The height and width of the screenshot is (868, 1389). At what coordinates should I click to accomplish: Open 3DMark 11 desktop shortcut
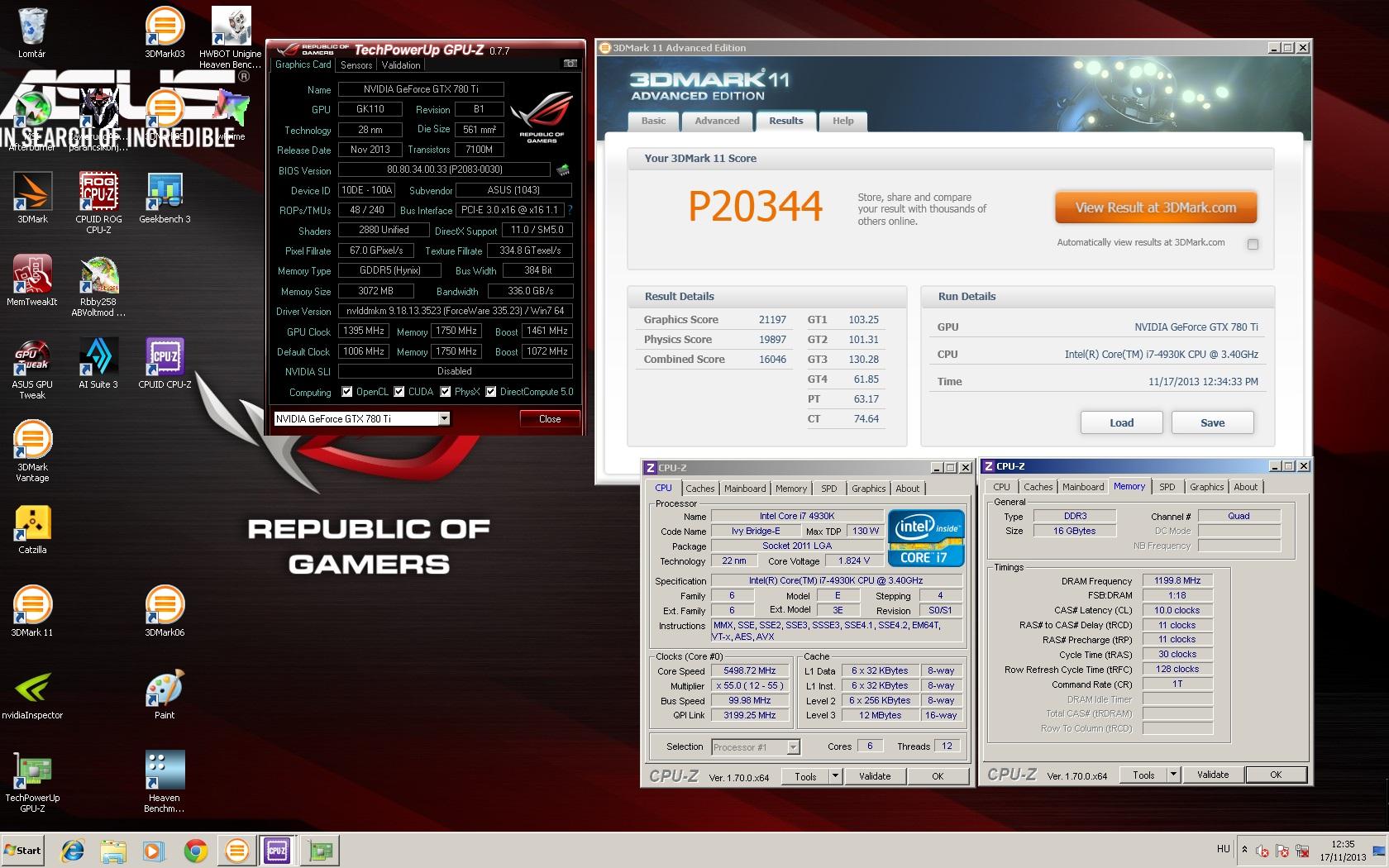point(32,612)
